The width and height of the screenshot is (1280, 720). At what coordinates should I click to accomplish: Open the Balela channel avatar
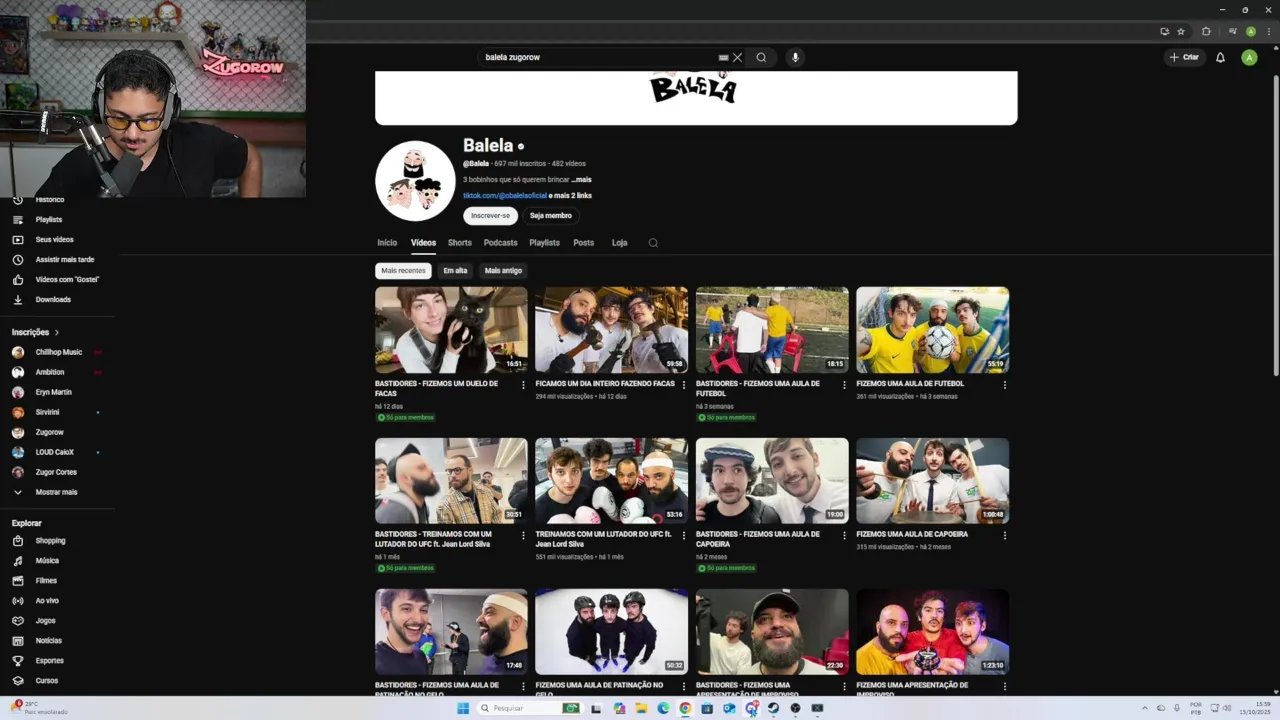(415, 181)
